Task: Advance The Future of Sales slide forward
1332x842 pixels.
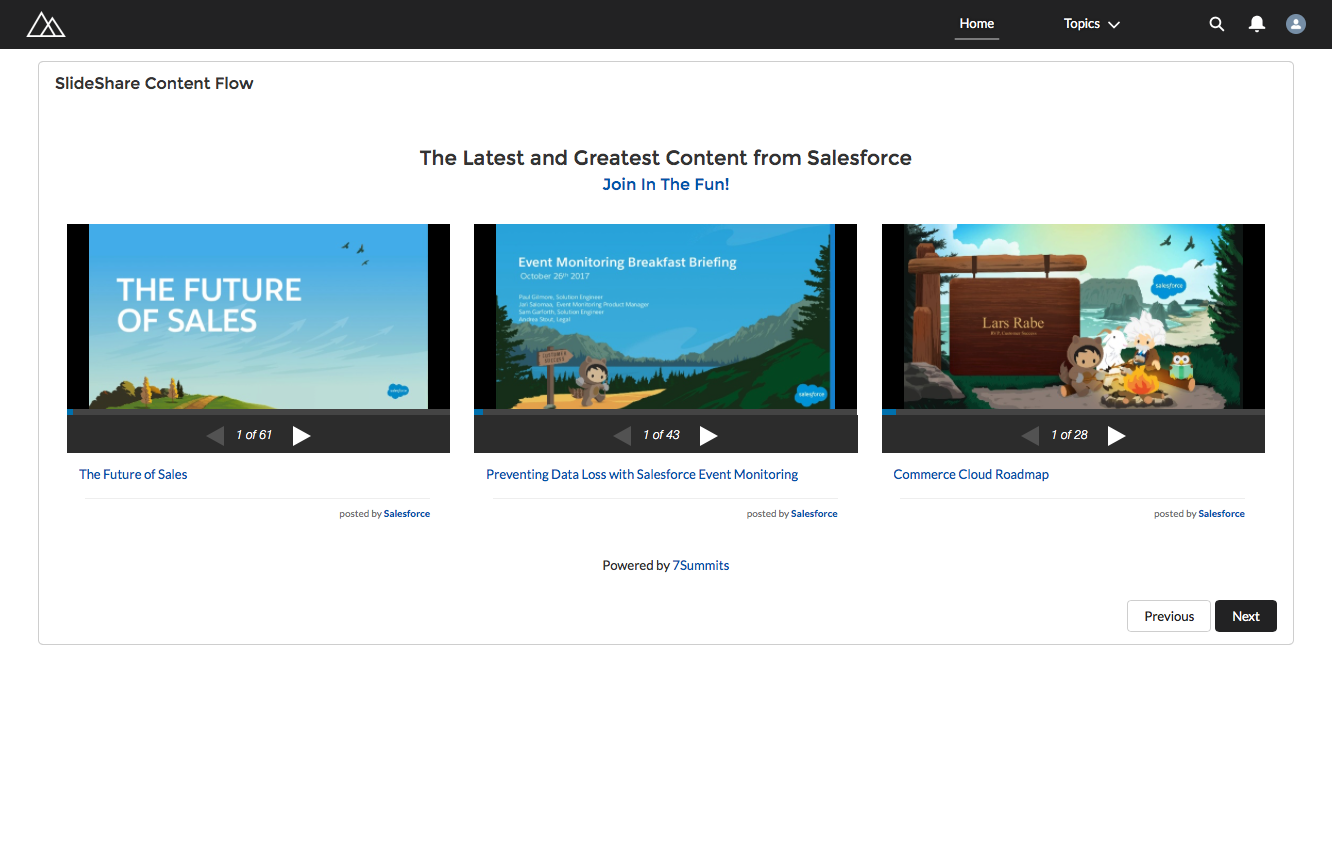Action: click(302, 435)
